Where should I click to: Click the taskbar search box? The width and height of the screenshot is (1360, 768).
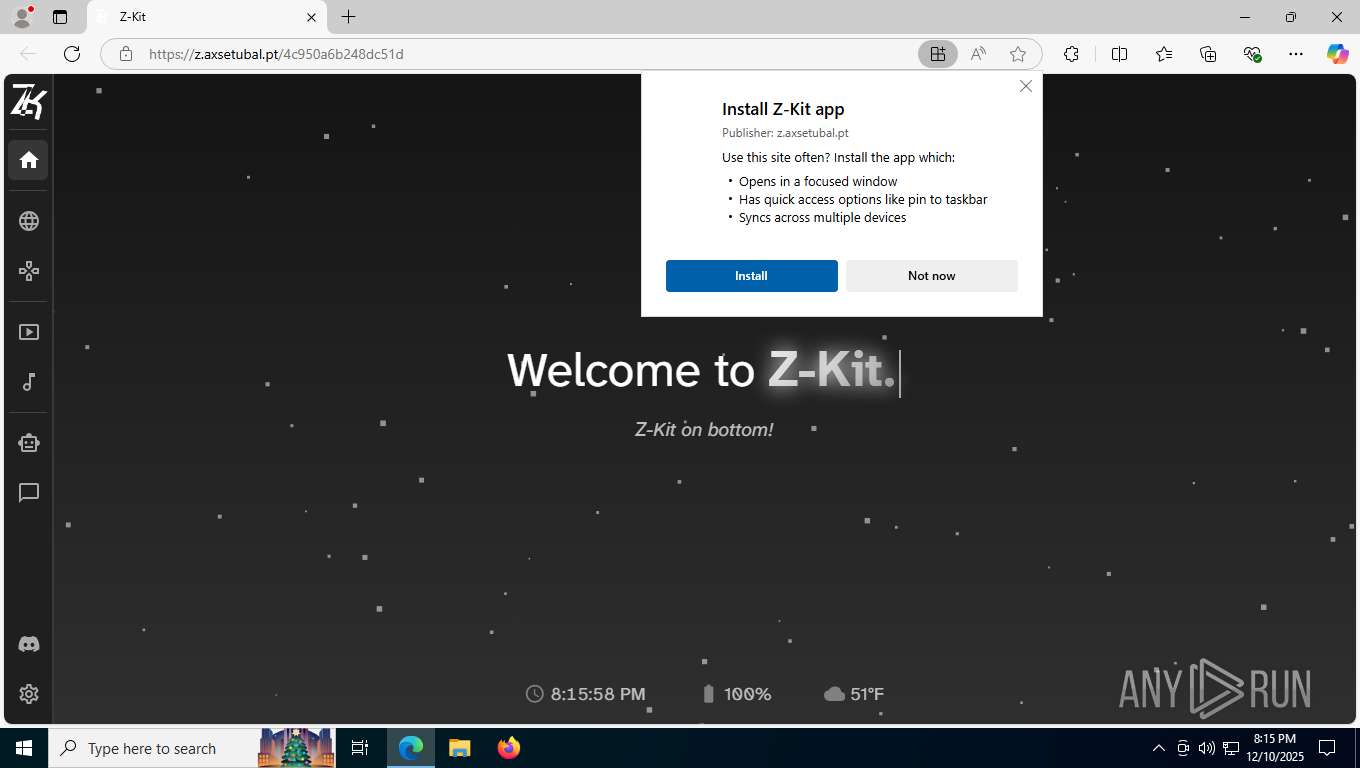click(x=194, y=748)
